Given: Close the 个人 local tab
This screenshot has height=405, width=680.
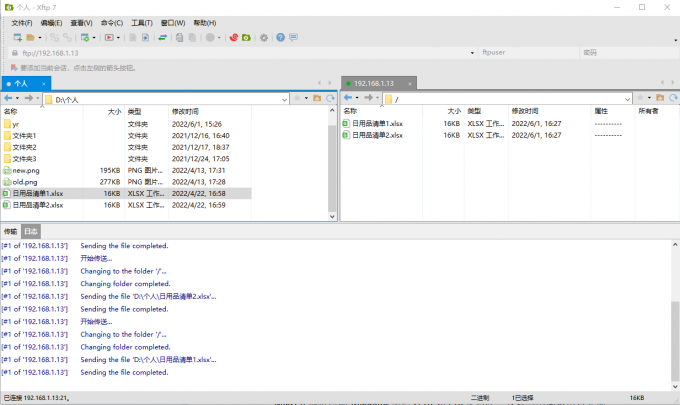Looking at the screenshot, I should point(44,84).
